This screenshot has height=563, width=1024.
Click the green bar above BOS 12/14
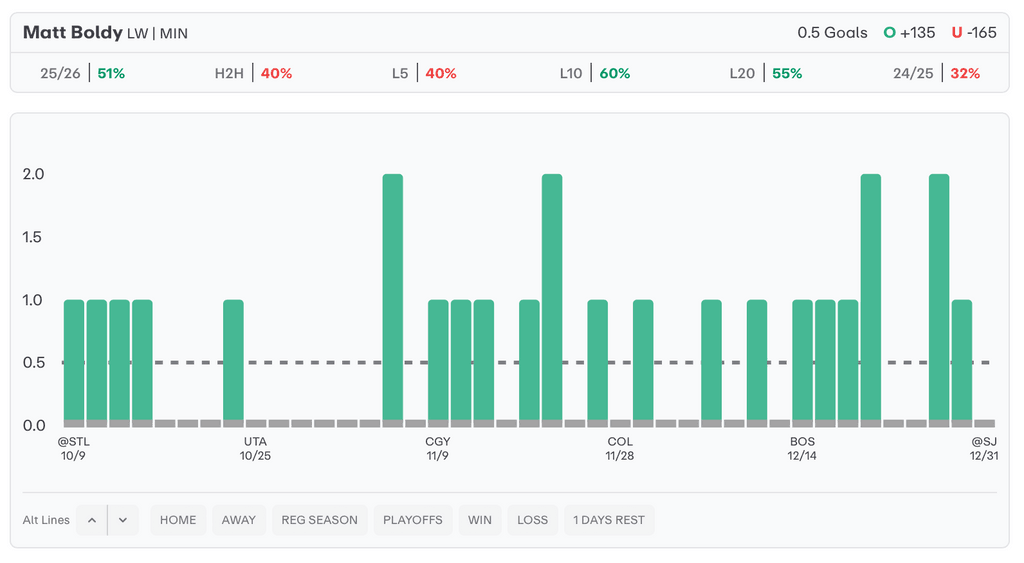[802, 360]
